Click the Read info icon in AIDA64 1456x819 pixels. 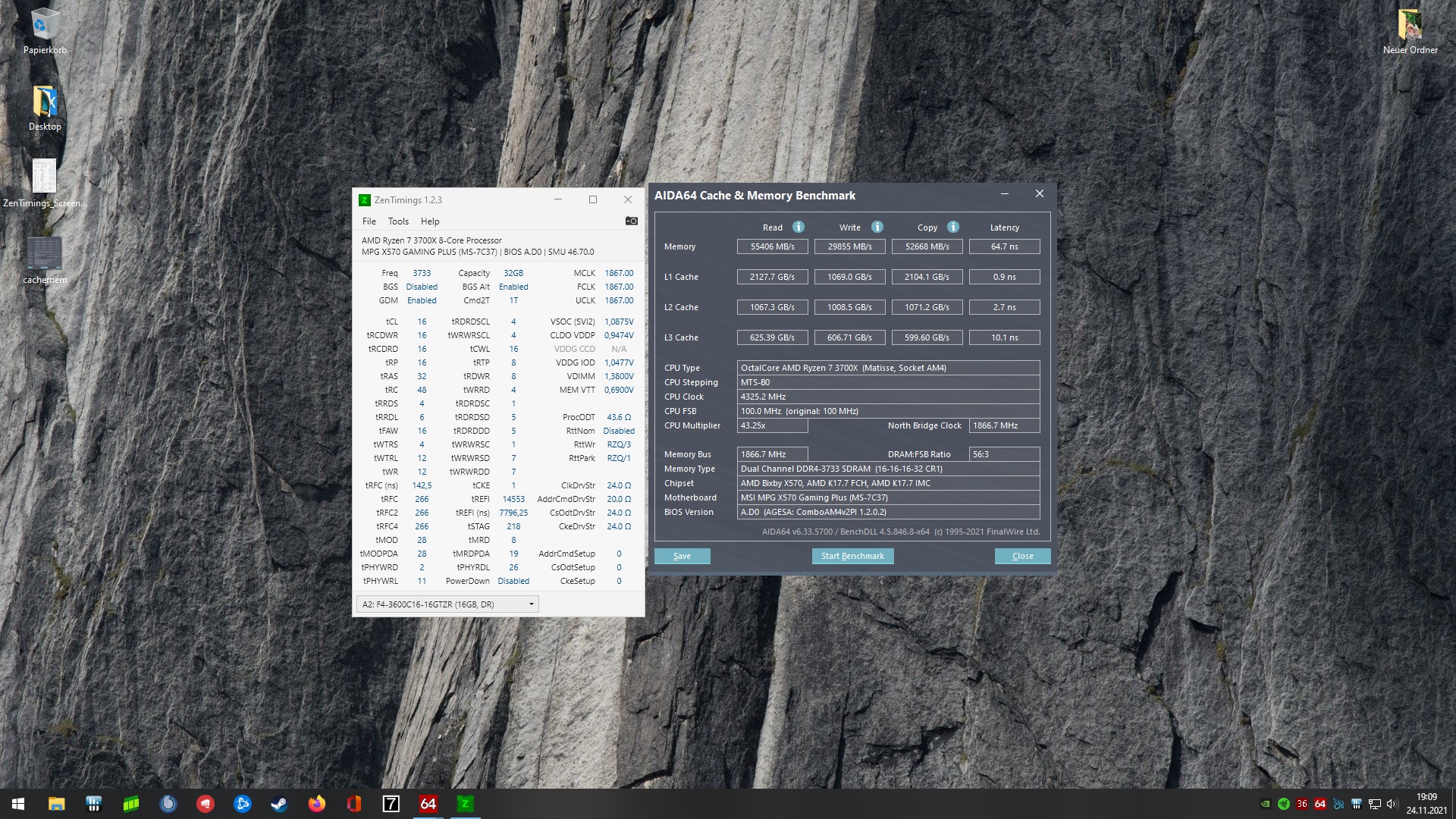[x=798, y=227]
